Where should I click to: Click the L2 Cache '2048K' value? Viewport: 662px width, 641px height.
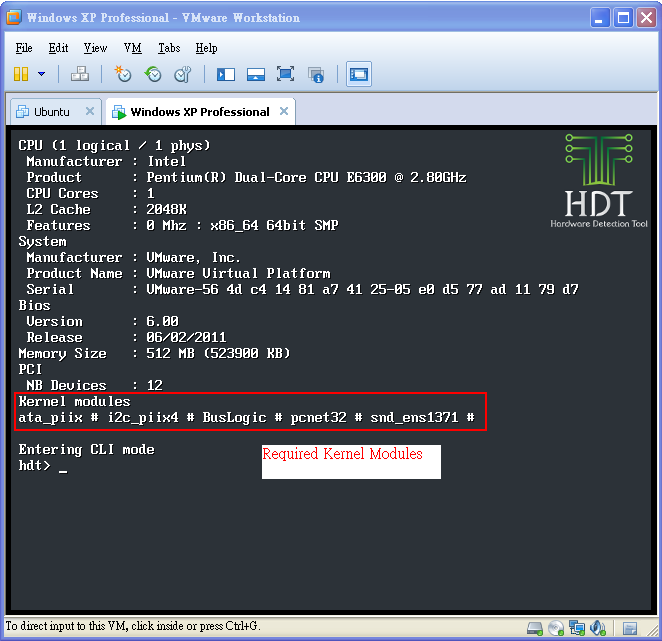[x=166, y=209]
